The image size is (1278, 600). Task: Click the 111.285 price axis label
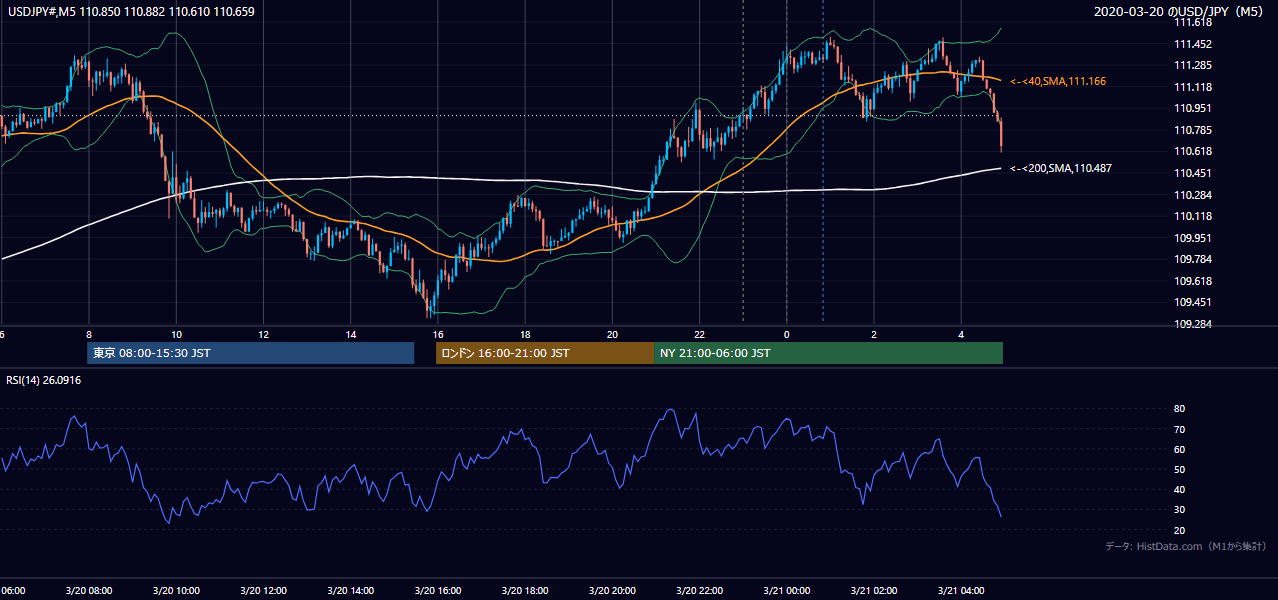tap(1193, 66)
